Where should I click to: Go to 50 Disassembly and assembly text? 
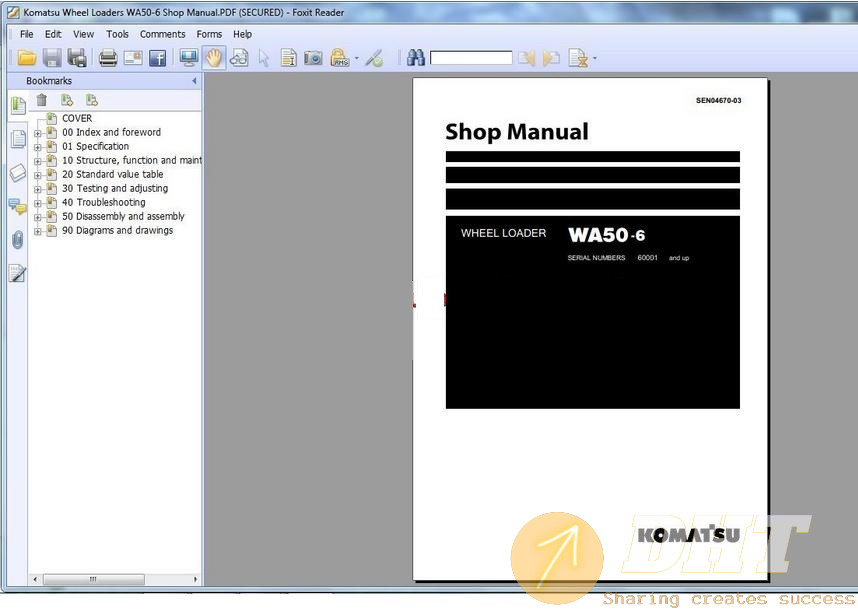123,216
